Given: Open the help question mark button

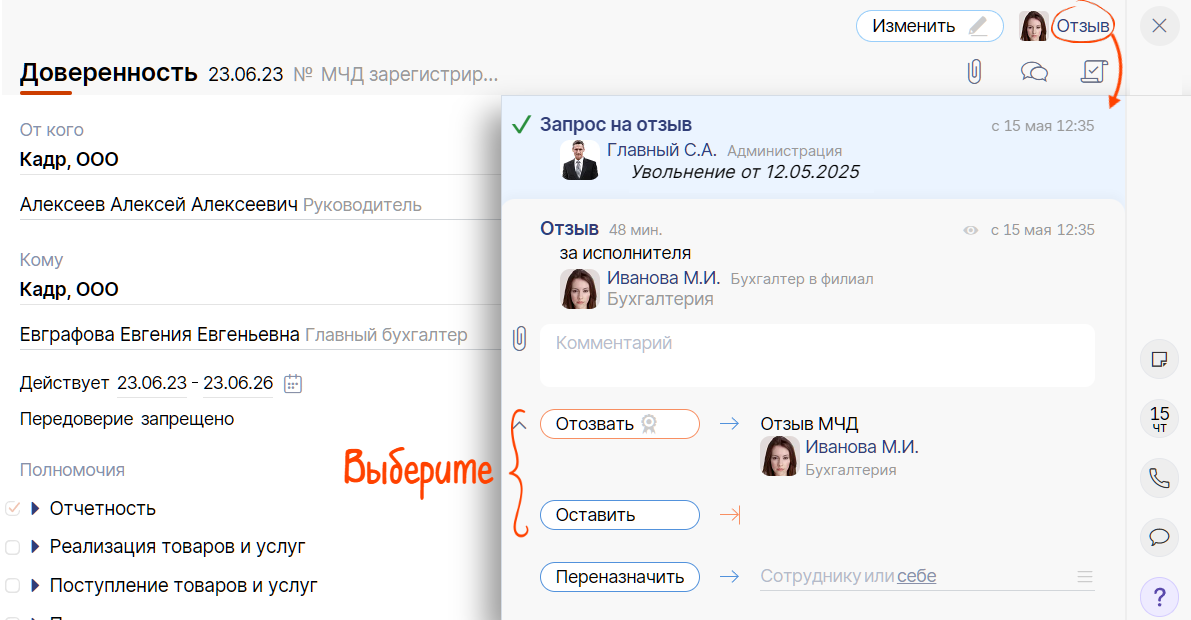Looking at the screenshot, I should coord(1159,598).
